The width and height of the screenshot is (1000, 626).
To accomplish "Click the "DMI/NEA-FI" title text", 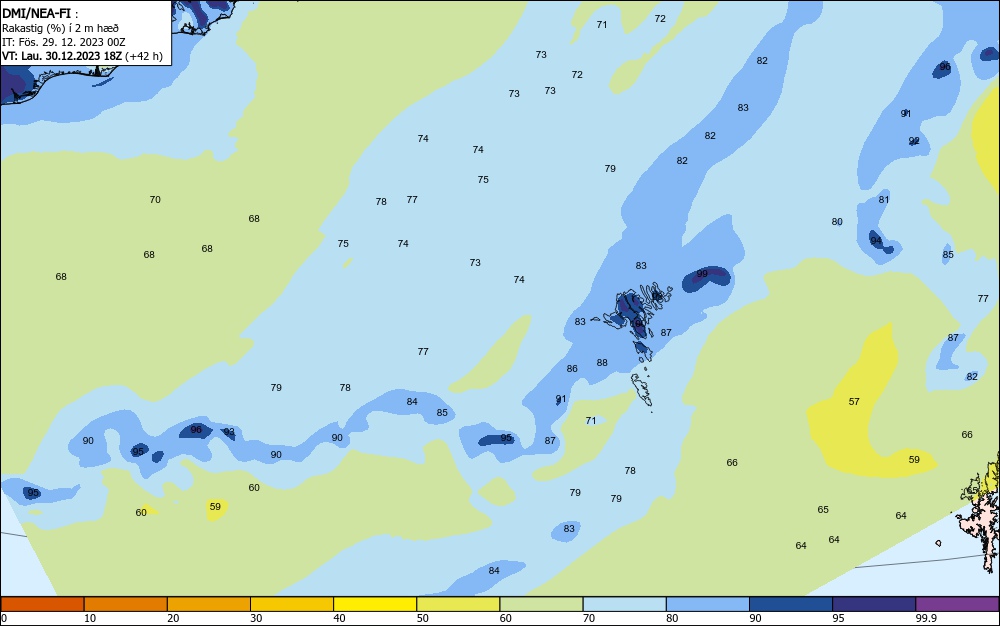I will point(36,14).
